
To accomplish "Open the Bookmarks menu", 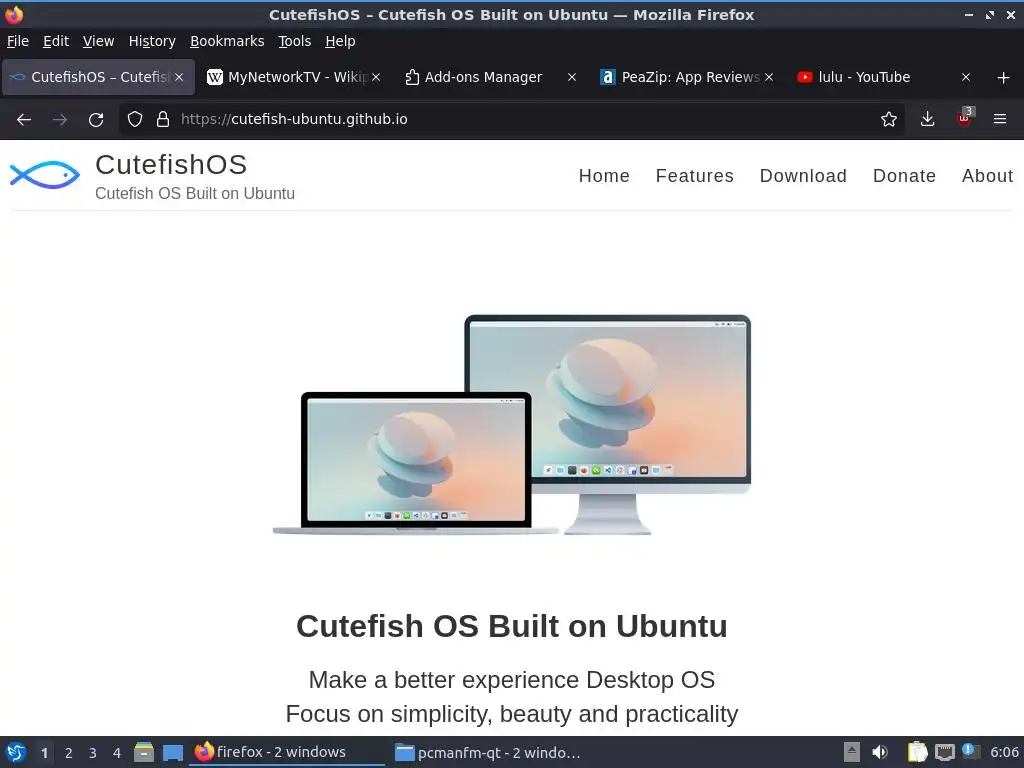I will click(227, 41).
